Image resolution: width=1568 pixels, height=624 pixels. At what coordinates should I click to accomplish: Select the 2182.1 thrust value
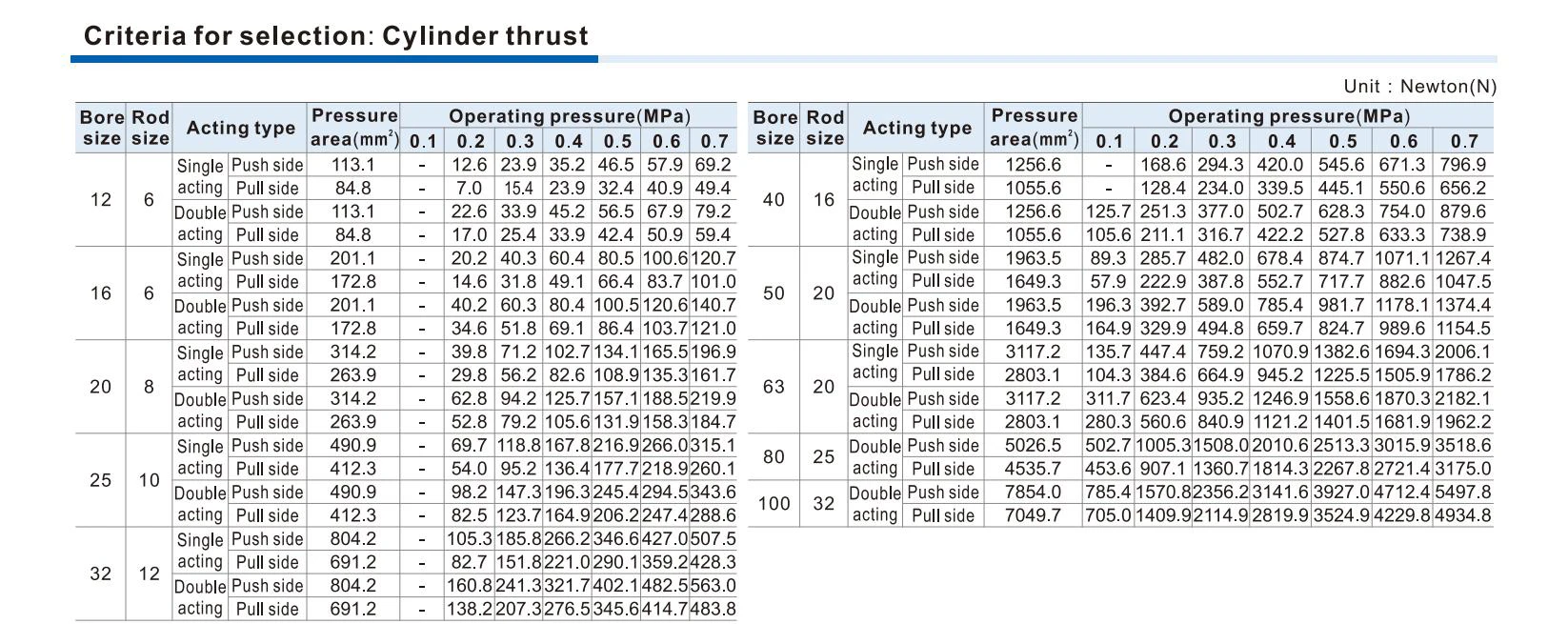1463,398
